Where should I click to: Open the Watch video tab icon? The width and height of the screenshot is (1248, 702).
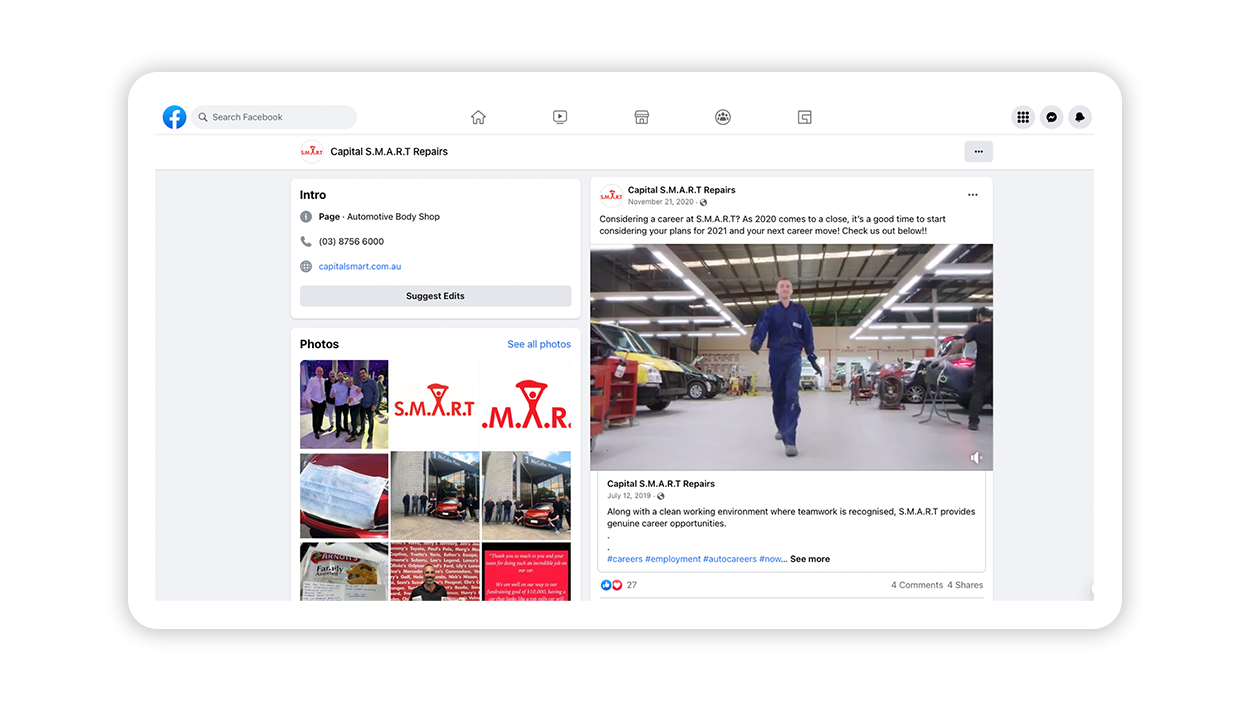(560, 117)
